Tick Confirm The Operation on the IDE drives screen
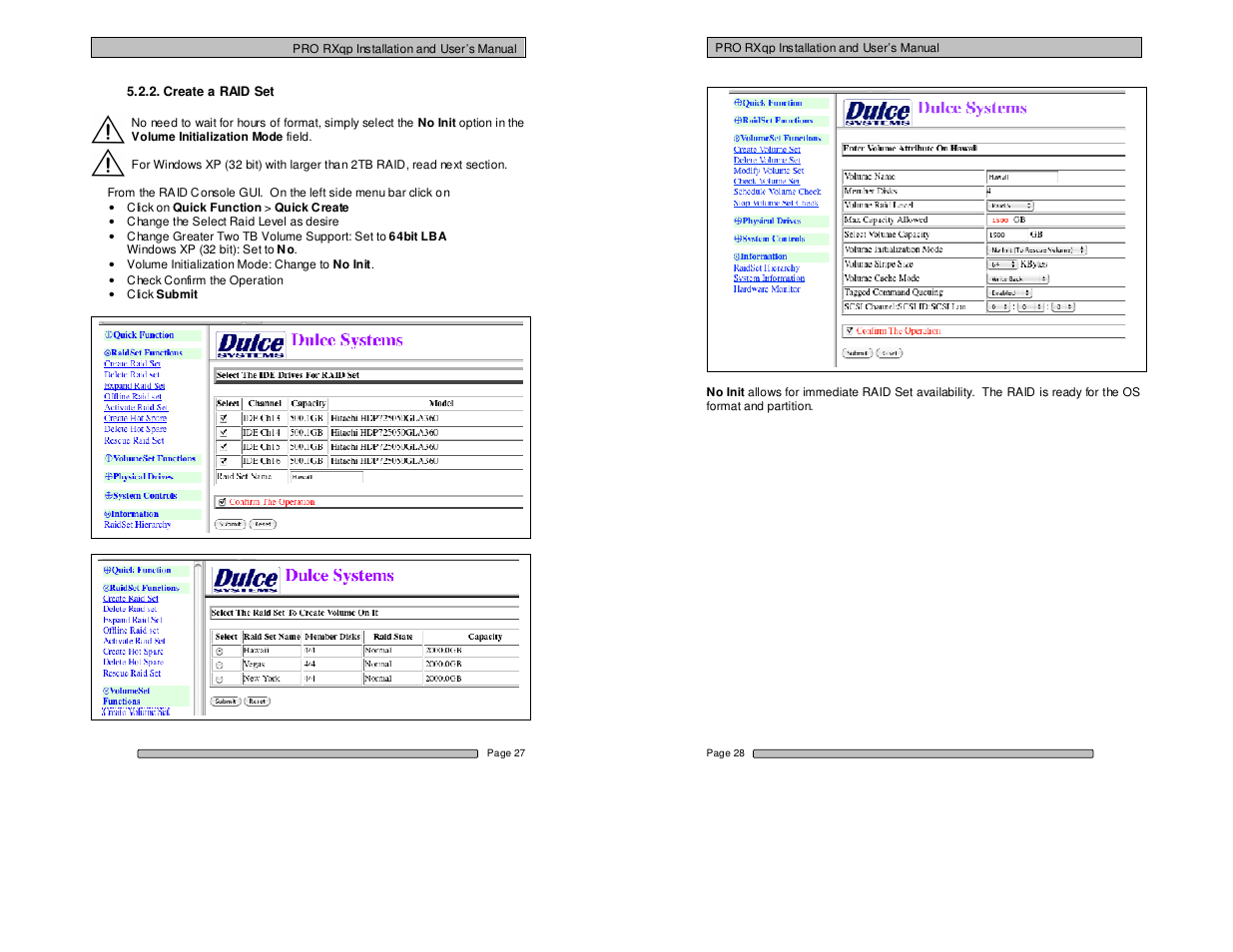1233x952 pixels. 222,502
